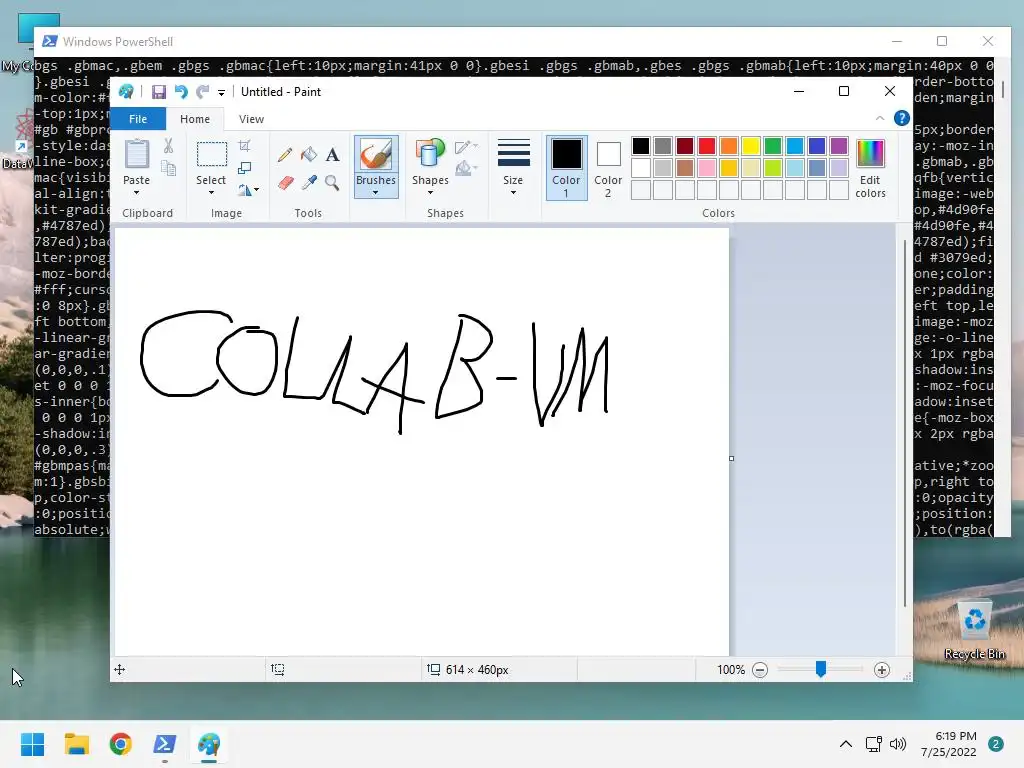Switch to the View ribbon tab
This screenshot has width=1024, height=768.
(251, 119)
